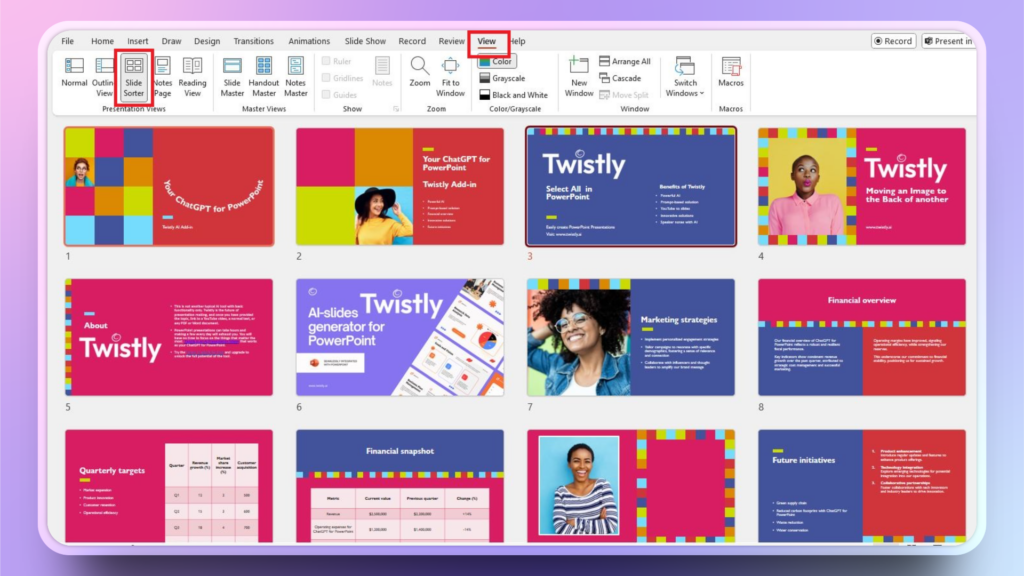Open Handout Master view
This screenshot has height=576, width=1024.
click(263, 77)
